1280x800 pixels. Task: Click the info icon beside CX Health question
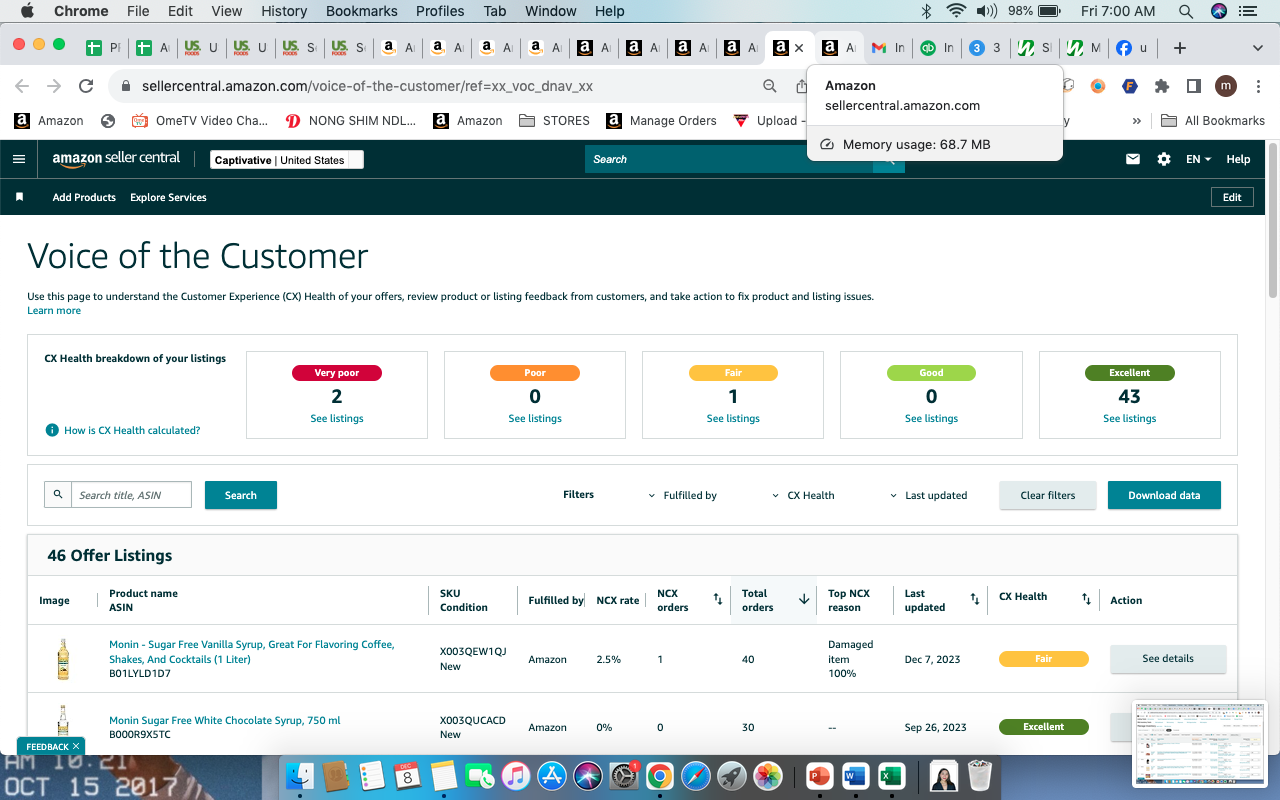pyautogui.click(x=52, y=430)
